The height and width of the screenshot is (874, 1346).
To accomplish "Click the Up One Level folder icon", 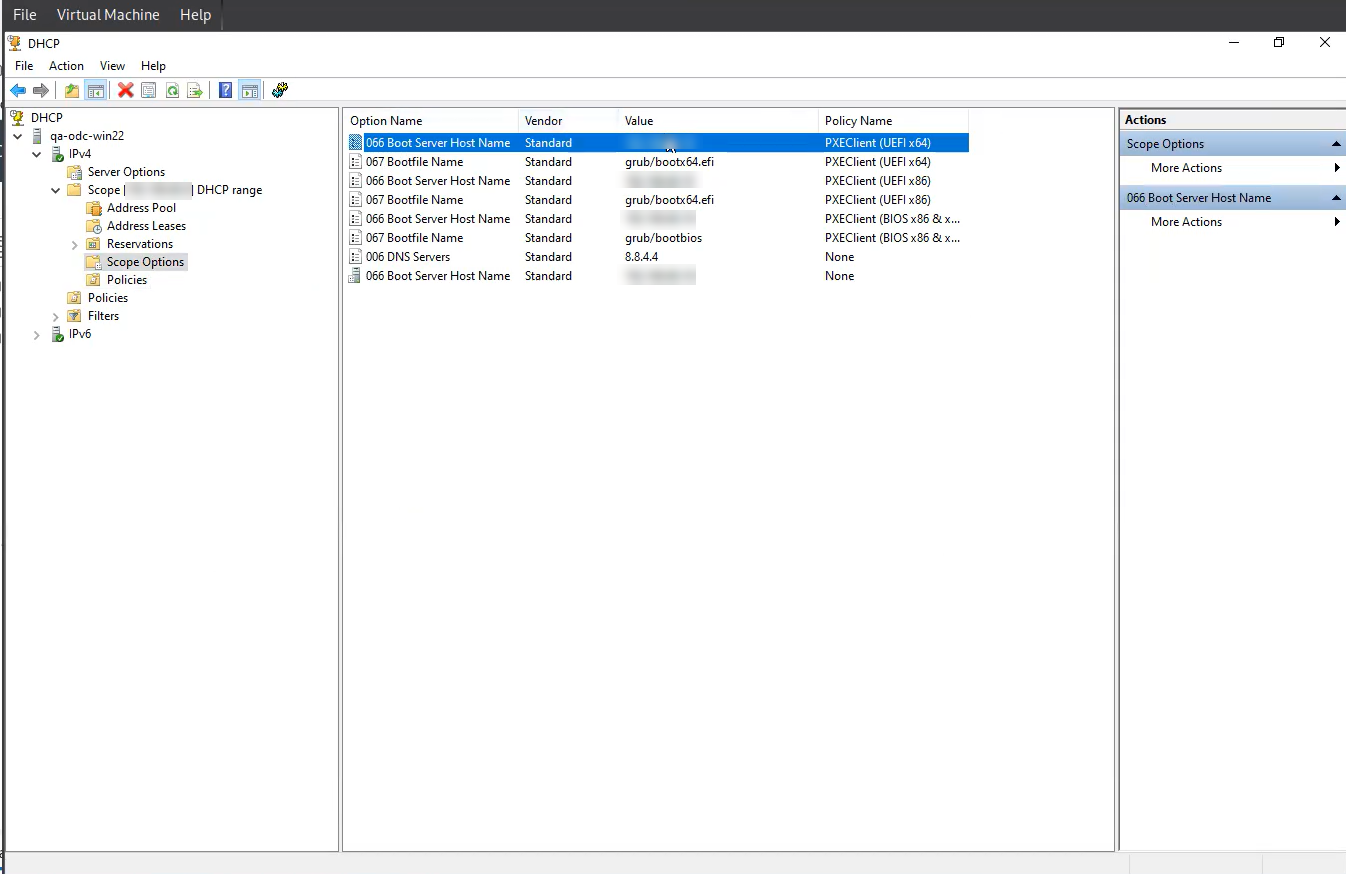I will [71, 90].
